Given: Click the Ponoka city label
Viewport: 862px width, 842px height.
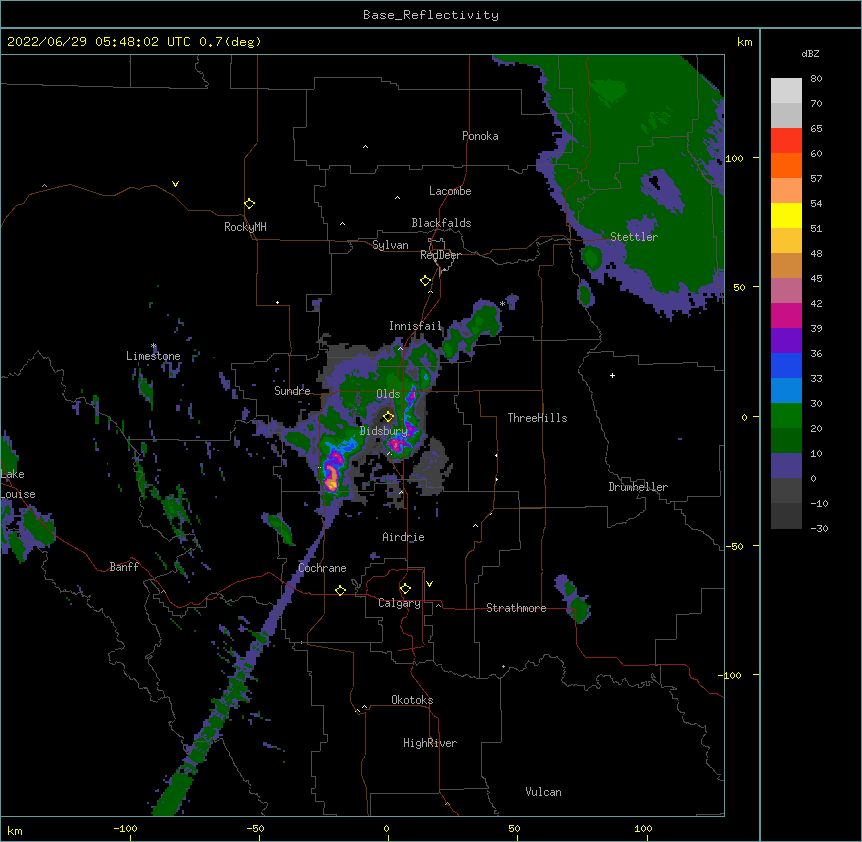Looking at the screenshot, I should [x=480, y=136].
